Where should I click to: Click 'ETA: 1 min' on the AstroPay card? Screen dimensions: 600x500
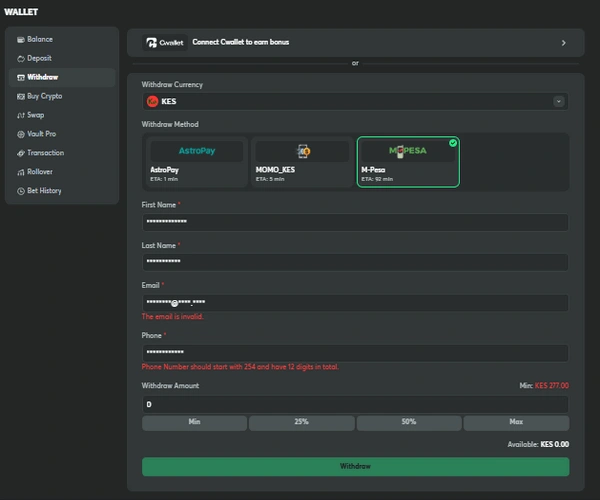164,179
